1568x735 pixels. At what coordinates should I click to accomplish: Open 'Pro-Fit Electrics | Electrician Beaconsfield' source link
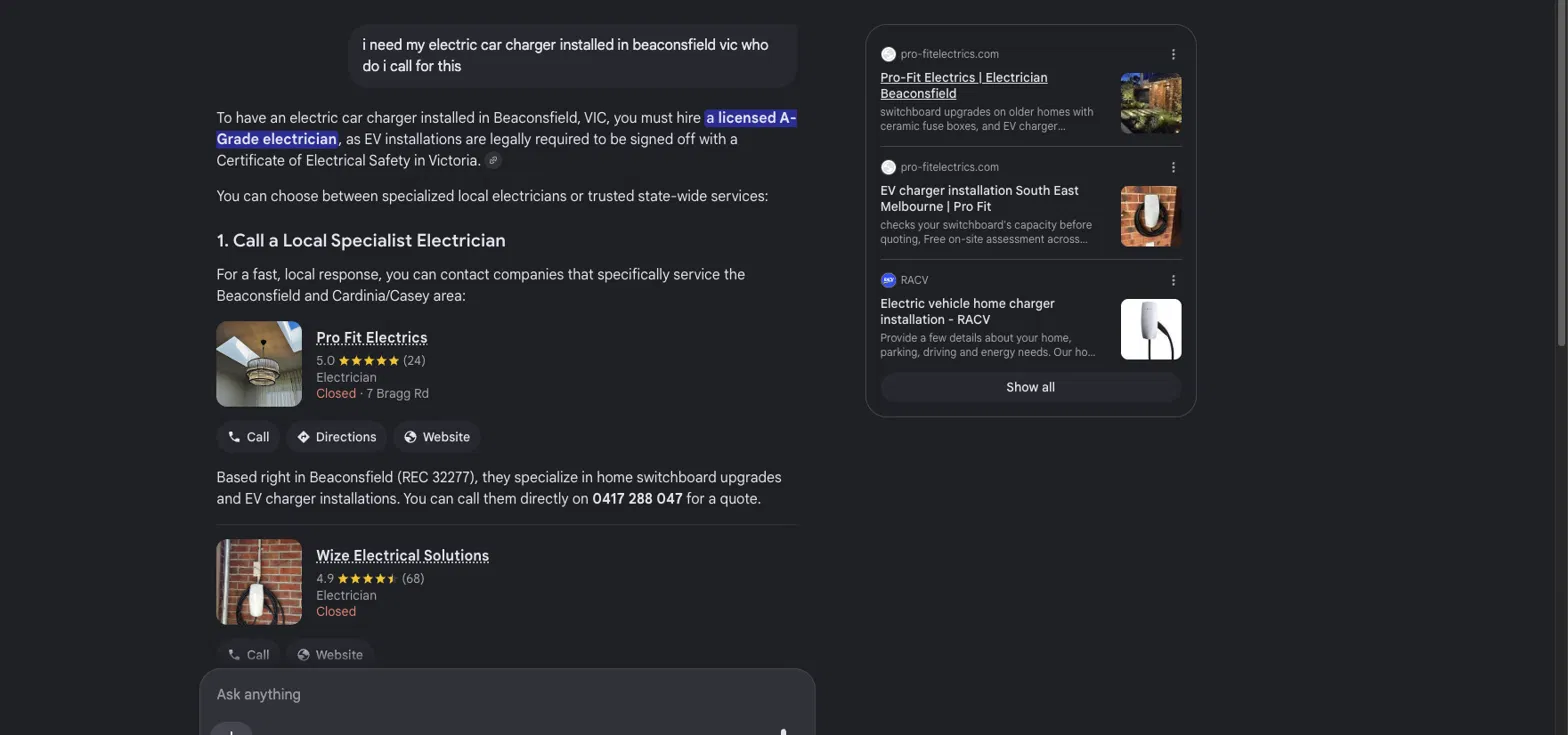coord(964,85)
